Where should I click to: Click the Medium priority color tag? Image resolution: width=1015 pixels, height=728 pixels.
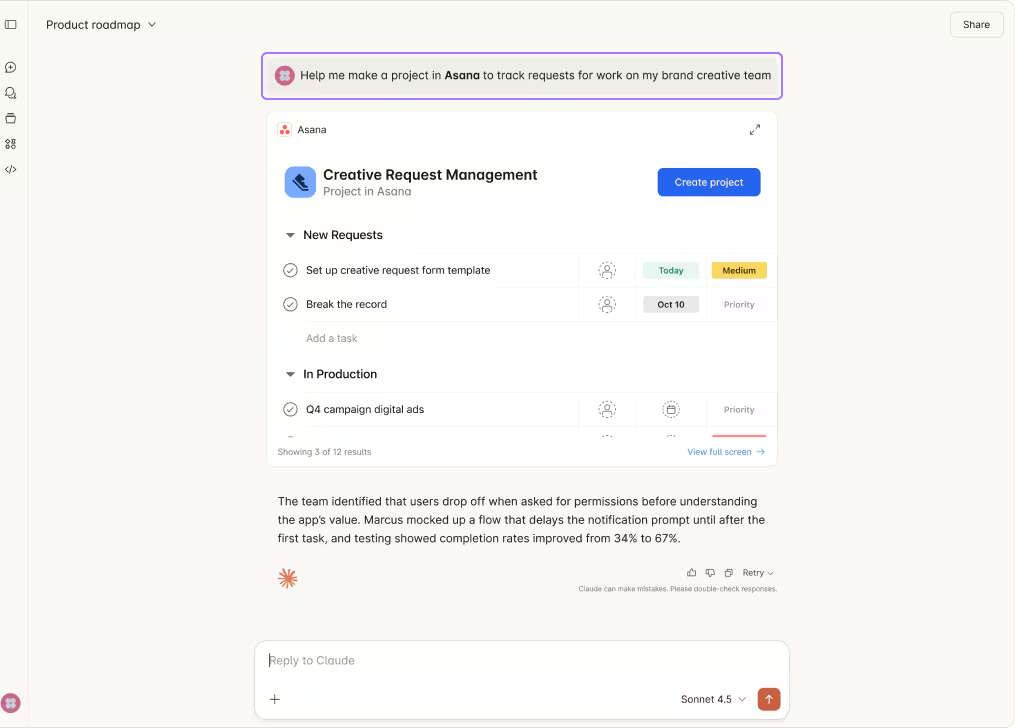(738, 270)
